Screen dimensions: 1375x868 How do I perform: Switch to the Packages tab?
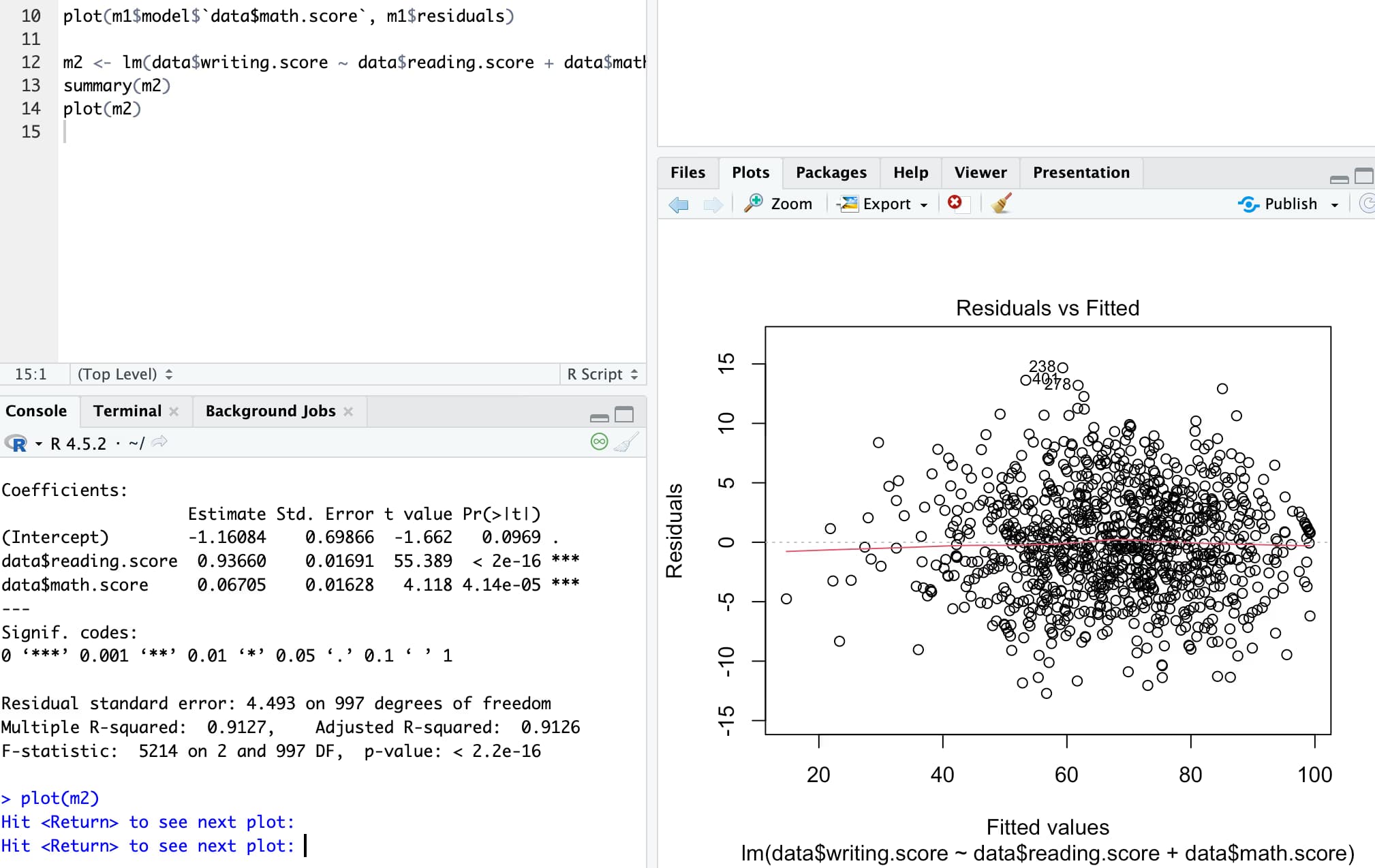(x=831, y=172)
